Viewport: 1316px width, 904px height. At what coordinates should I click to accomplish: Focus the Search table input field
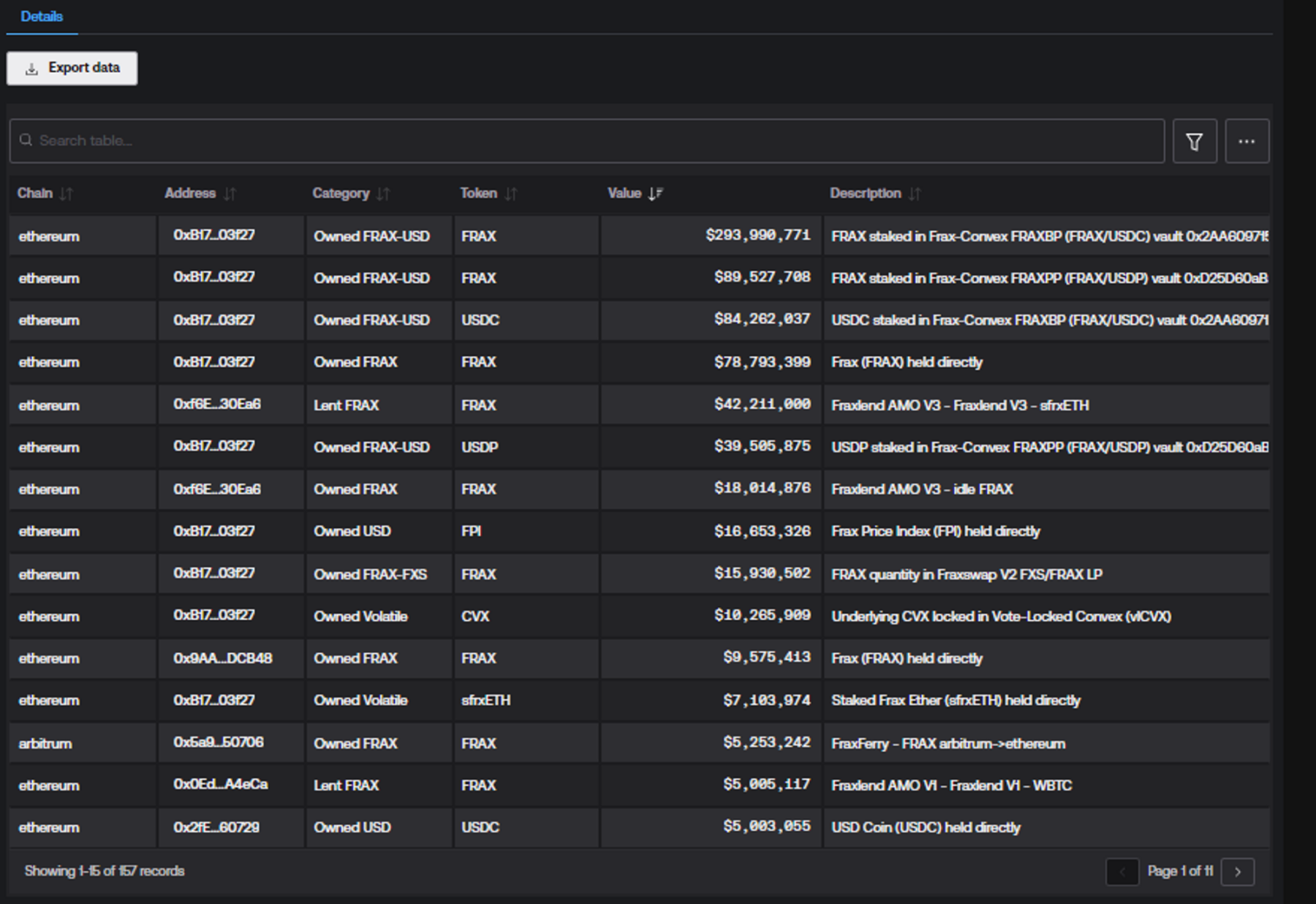click(x=585, y=140)
